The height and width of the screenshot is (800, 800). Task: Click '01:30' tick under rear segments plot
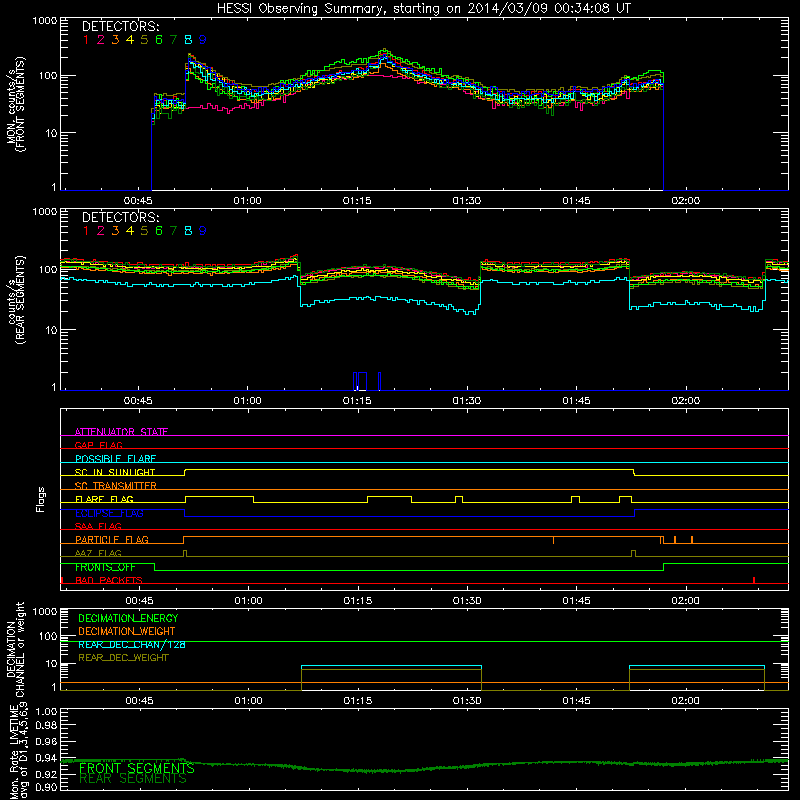coord(466,401)
